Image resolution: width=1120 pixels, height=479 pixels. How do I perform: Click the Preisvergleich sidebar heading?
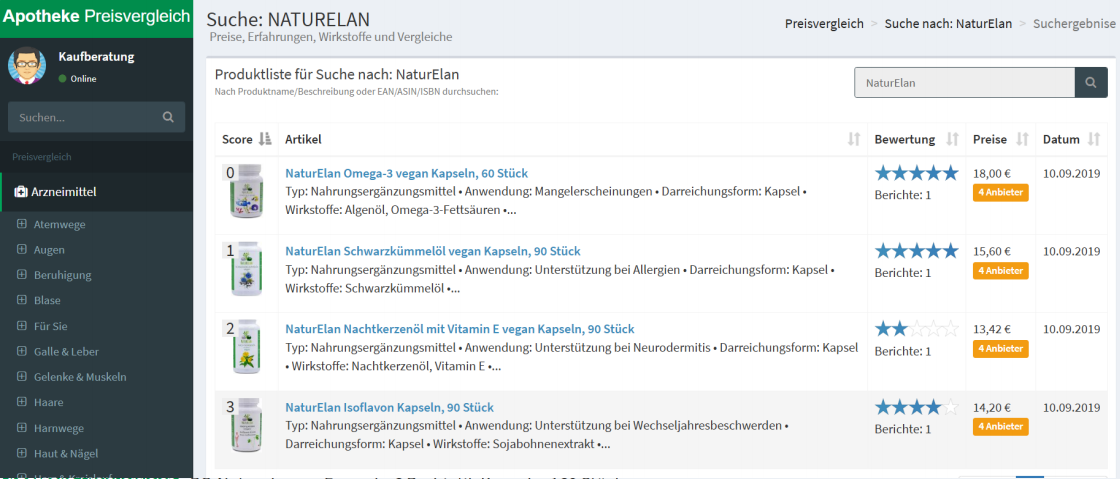point(41,157)
